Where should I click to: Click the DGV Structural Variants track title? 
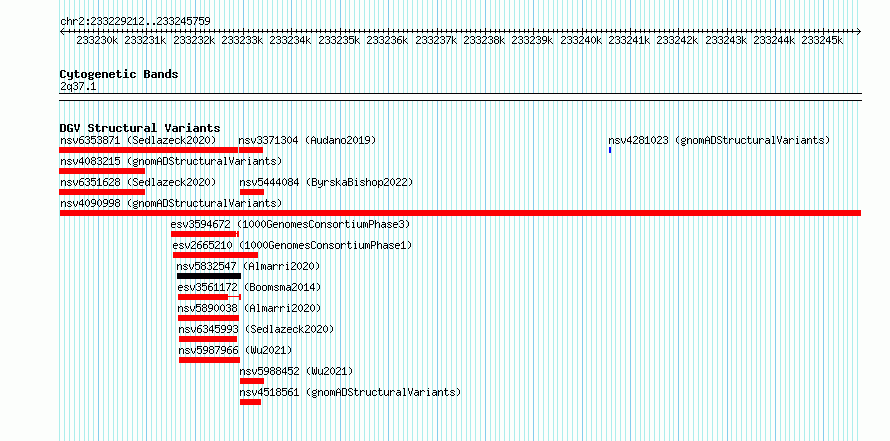click(140, 128)
